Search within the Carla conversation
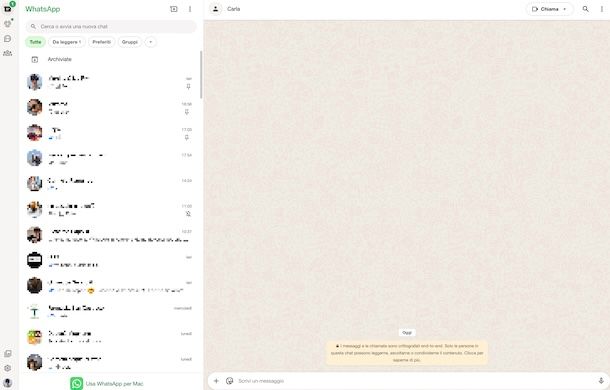Screen dimensions: 610x390 click(585, 9)
